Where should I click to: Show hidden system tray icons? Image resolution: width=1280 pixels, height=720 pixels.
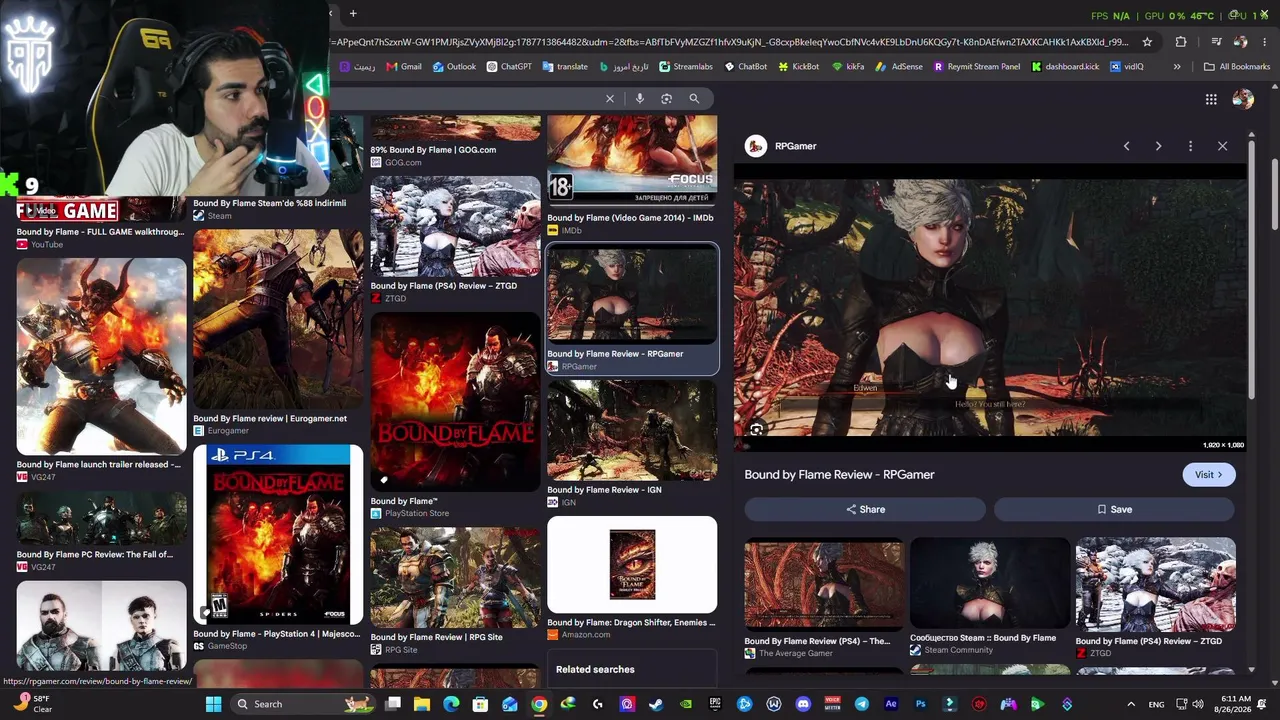(1131, 704)
